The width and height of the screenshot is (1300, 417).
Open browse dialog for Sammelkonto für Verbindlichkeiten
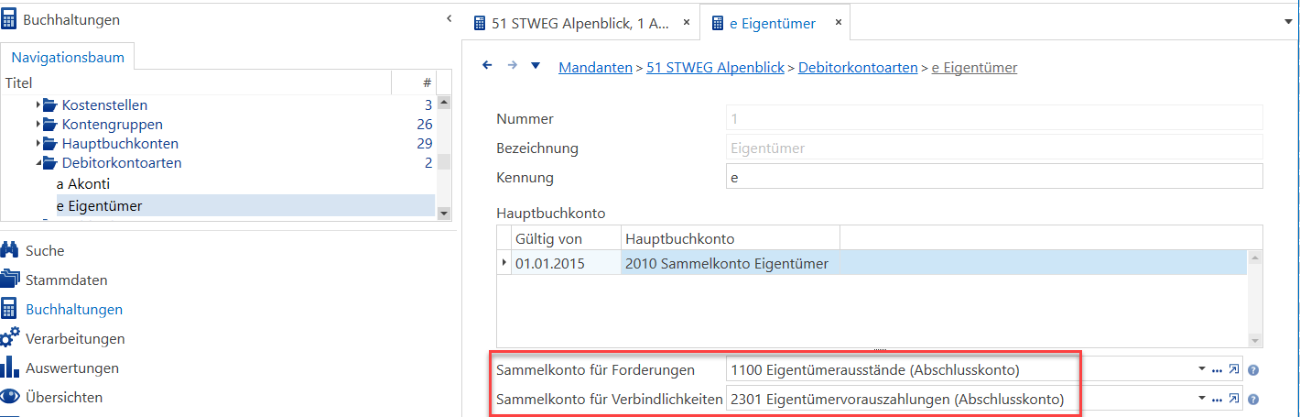[x=1217, y=400]
